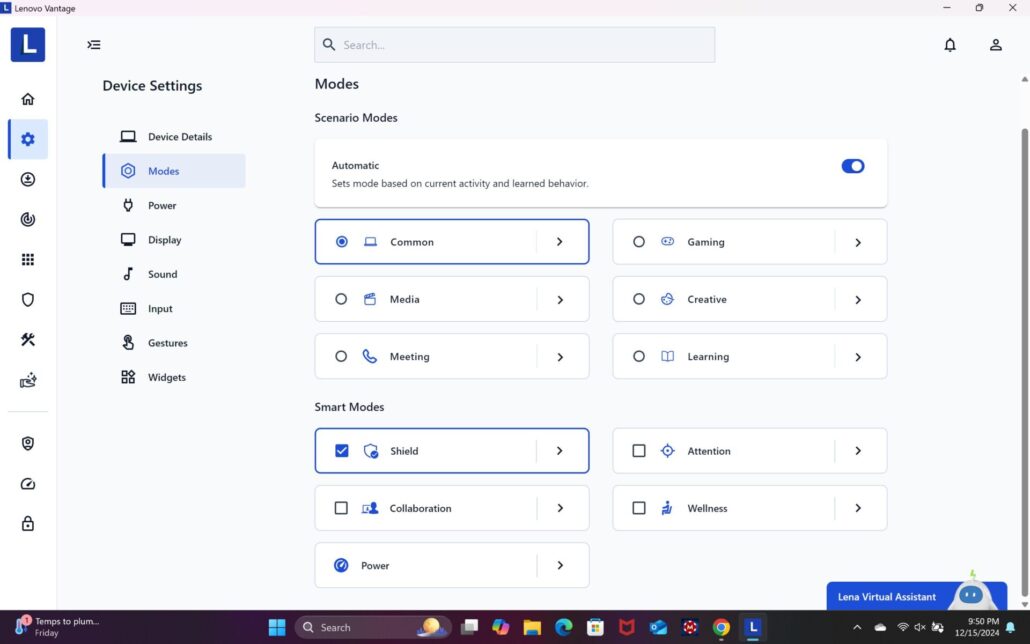1030x644 pixels.
Task: Click the Wi-Fi icon in system tray
Action: pyautogui.click(x=903, y=628)
